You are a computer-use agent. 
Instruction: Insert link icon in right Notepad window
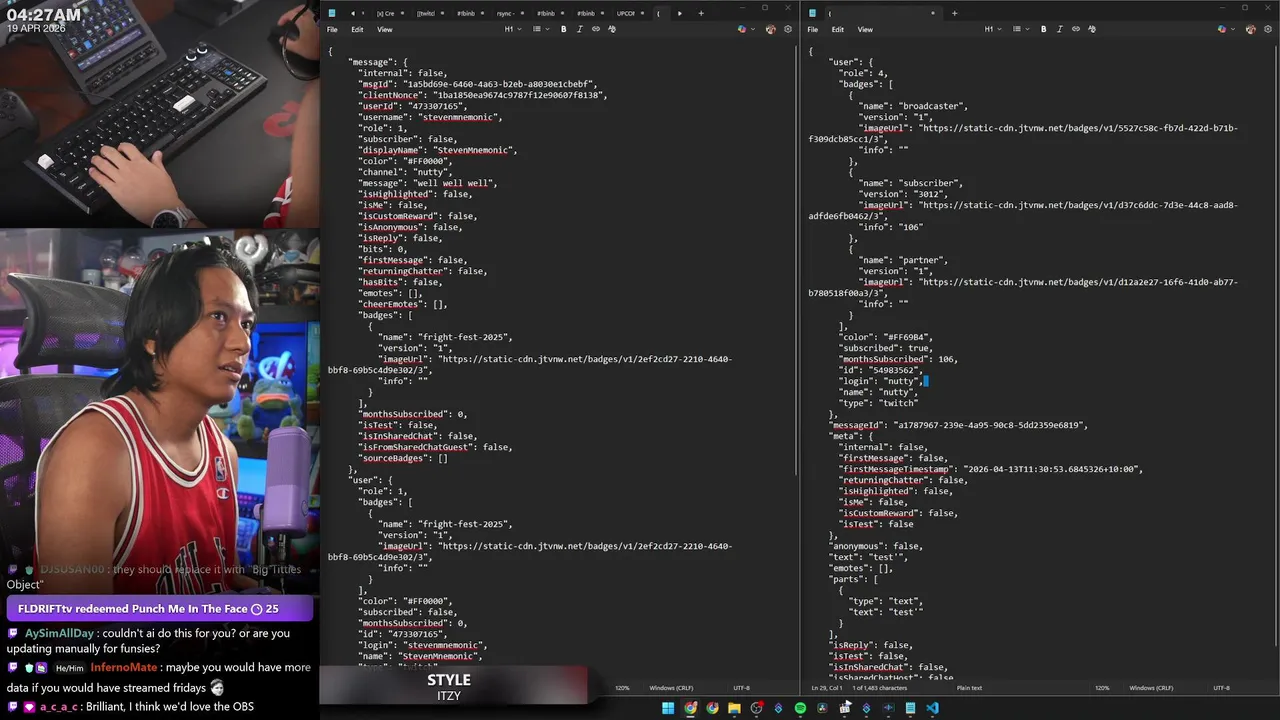click(x=1076, y=29)
